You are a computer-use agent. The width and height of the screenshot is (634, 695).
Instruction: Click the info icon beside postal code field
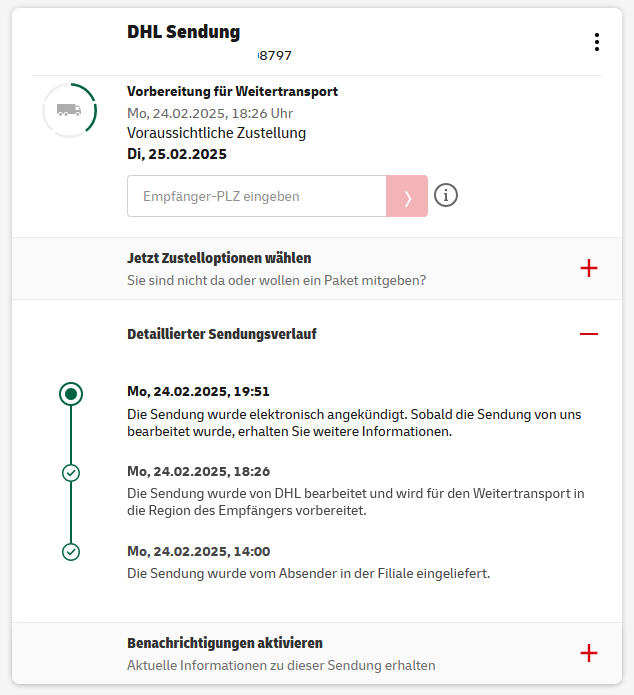pyautogui.click(x=446, y=195)
